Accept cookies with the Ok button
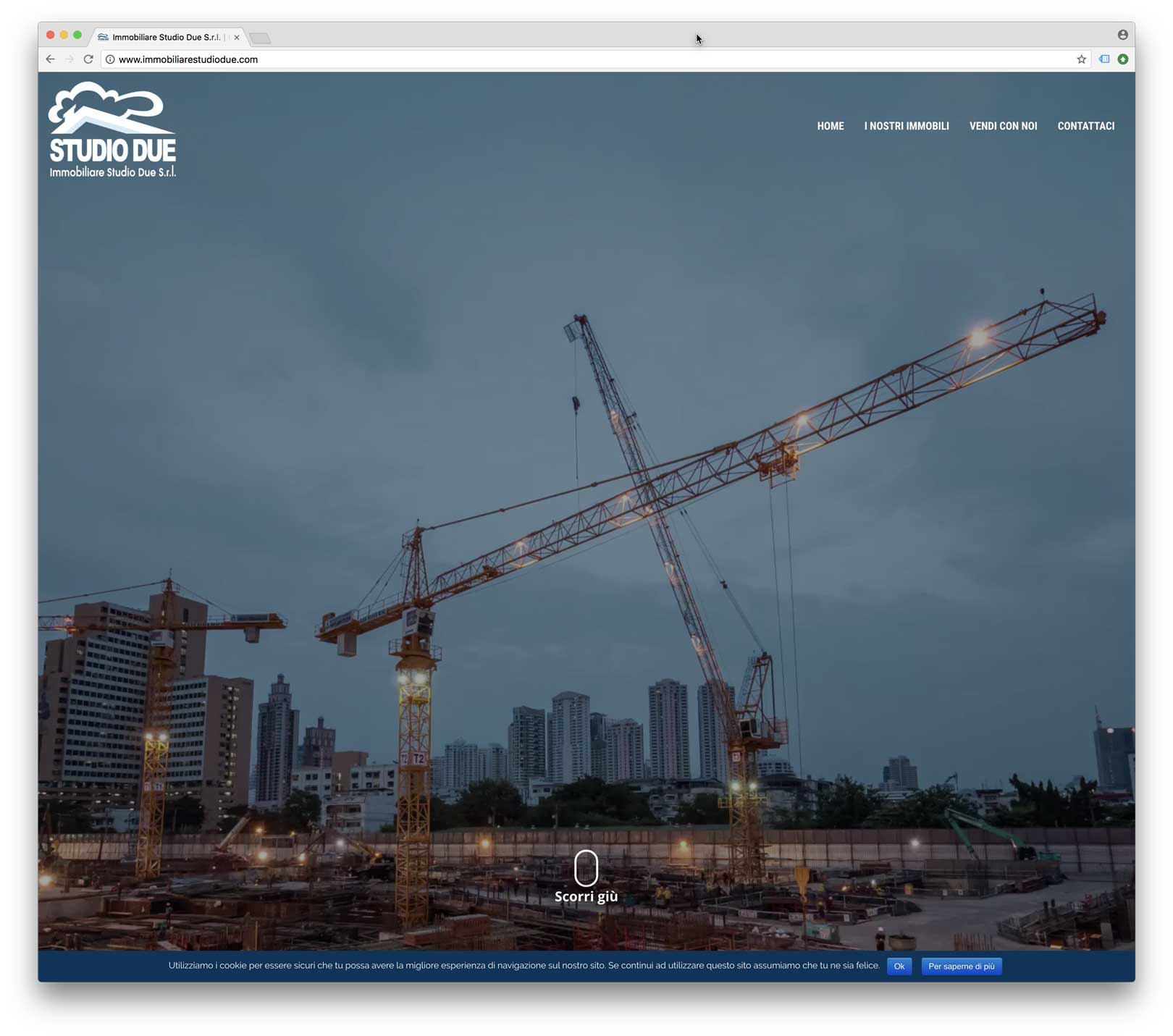The image size is (1173, 1036). click(899, 966)
